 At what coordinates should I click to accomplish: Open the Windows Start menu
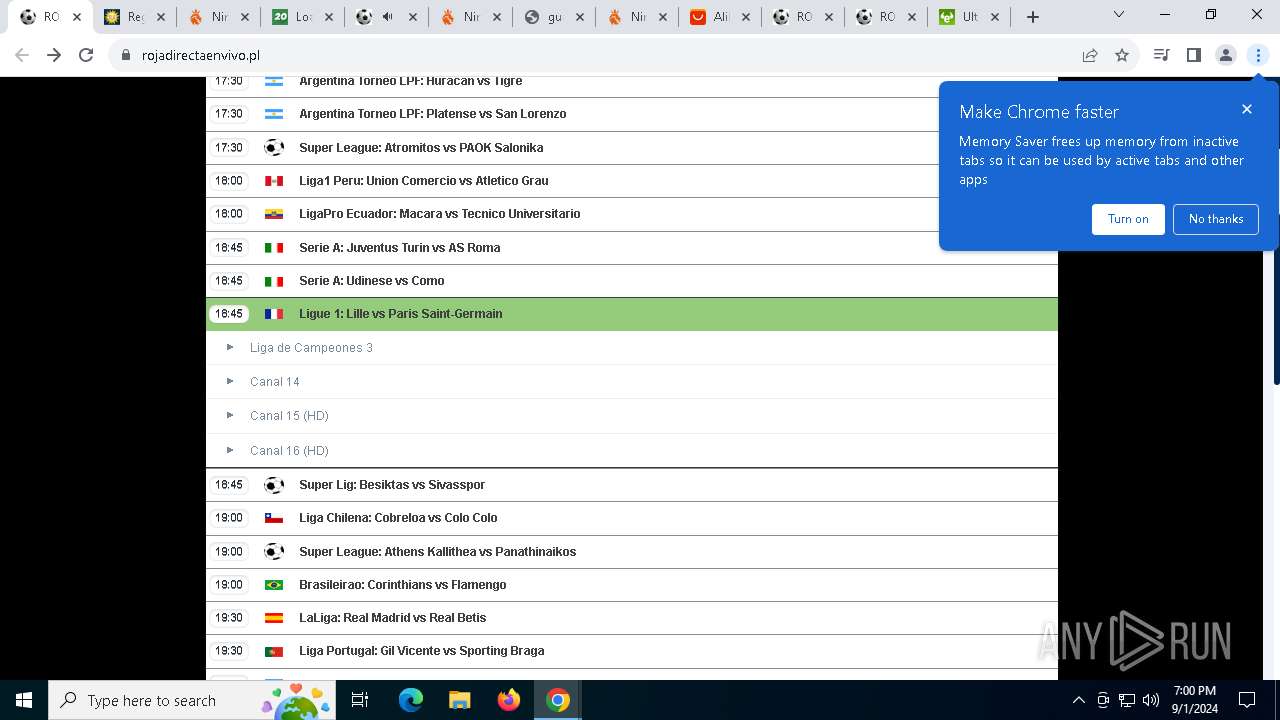24,700
